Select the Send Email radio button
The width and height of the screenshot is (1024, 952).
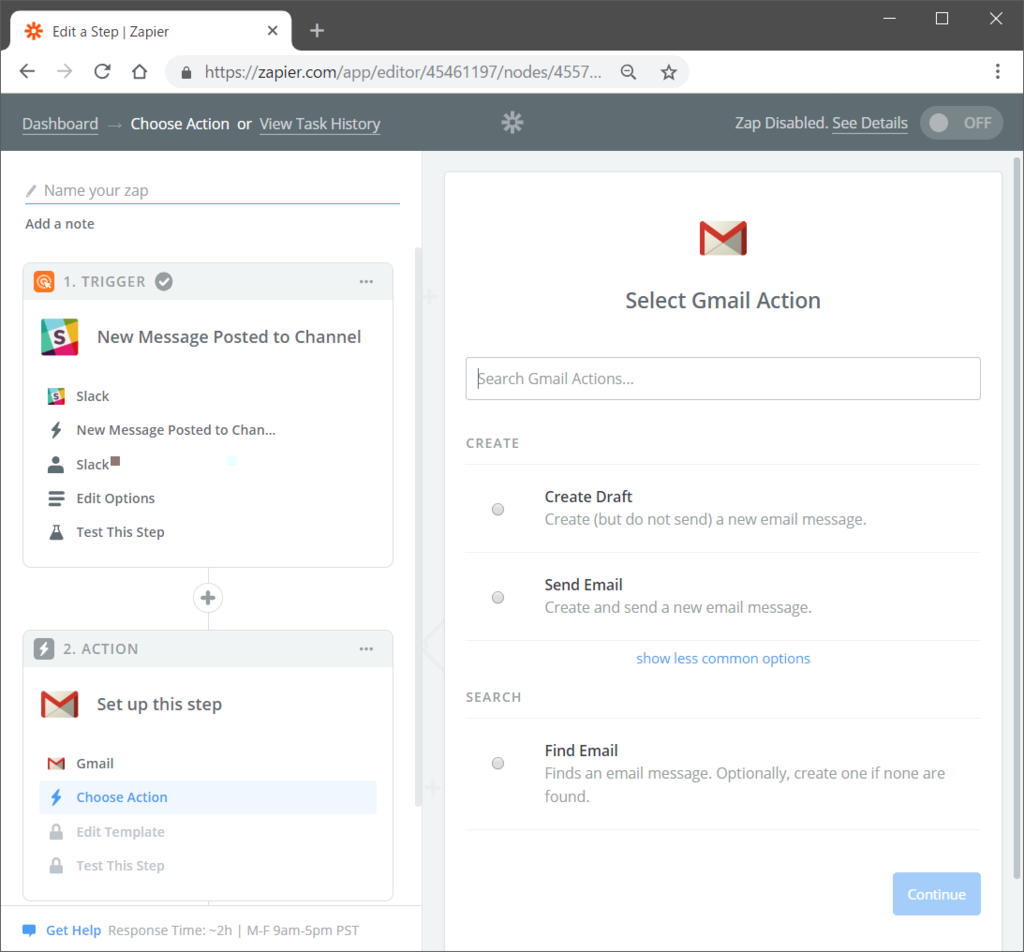coord(498,597)
